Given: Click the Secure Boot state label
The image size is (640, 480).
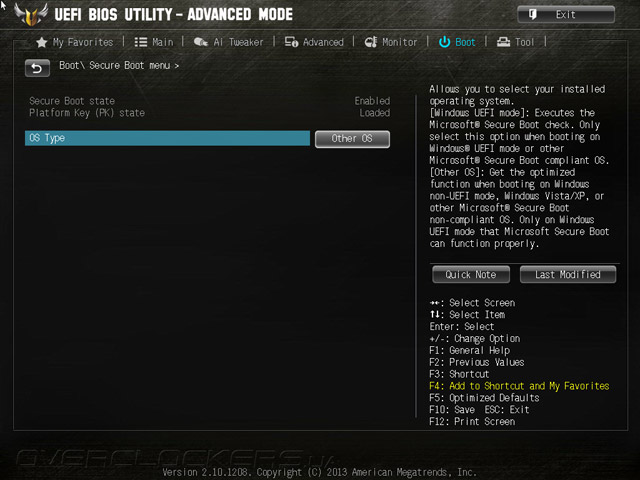Looking at the screenshot, I should point(72,101).
